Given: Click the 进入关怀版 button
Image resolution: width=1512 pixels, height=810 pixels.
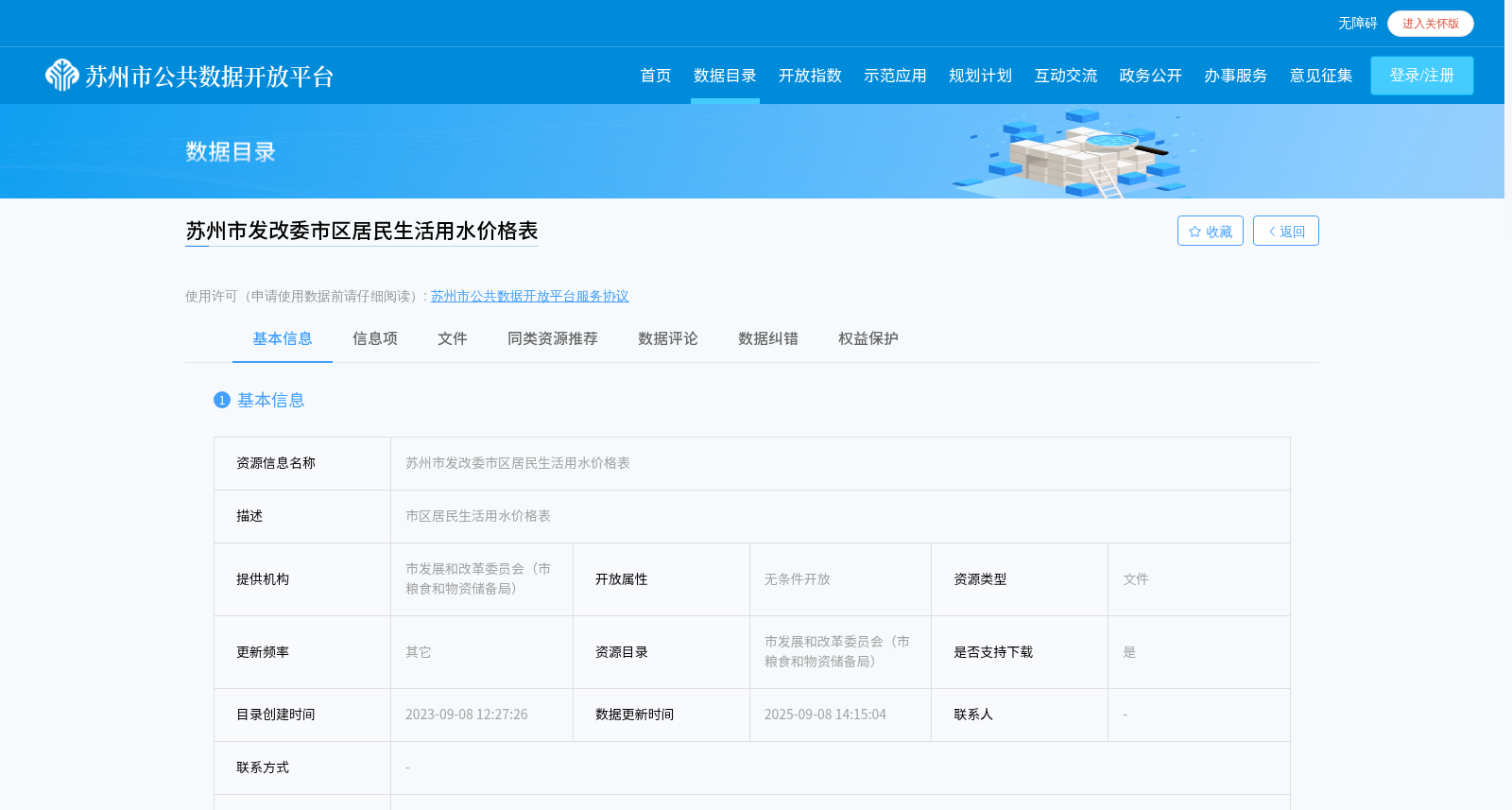Looking at the screenshot, I should pyautogui.click(x=1431, y=24).
